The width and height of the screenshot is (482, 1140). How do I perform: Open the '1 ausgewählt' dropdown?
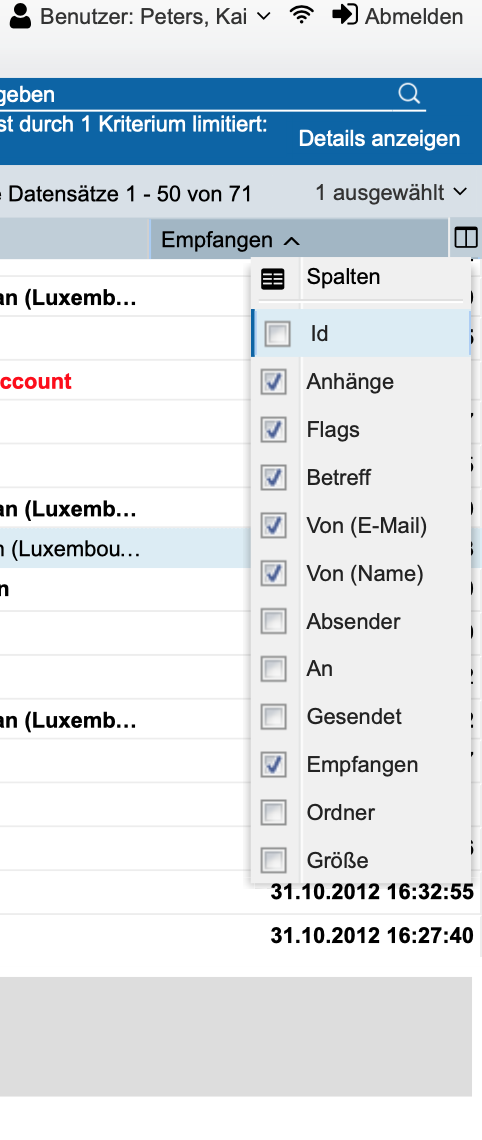coord(391,193)
